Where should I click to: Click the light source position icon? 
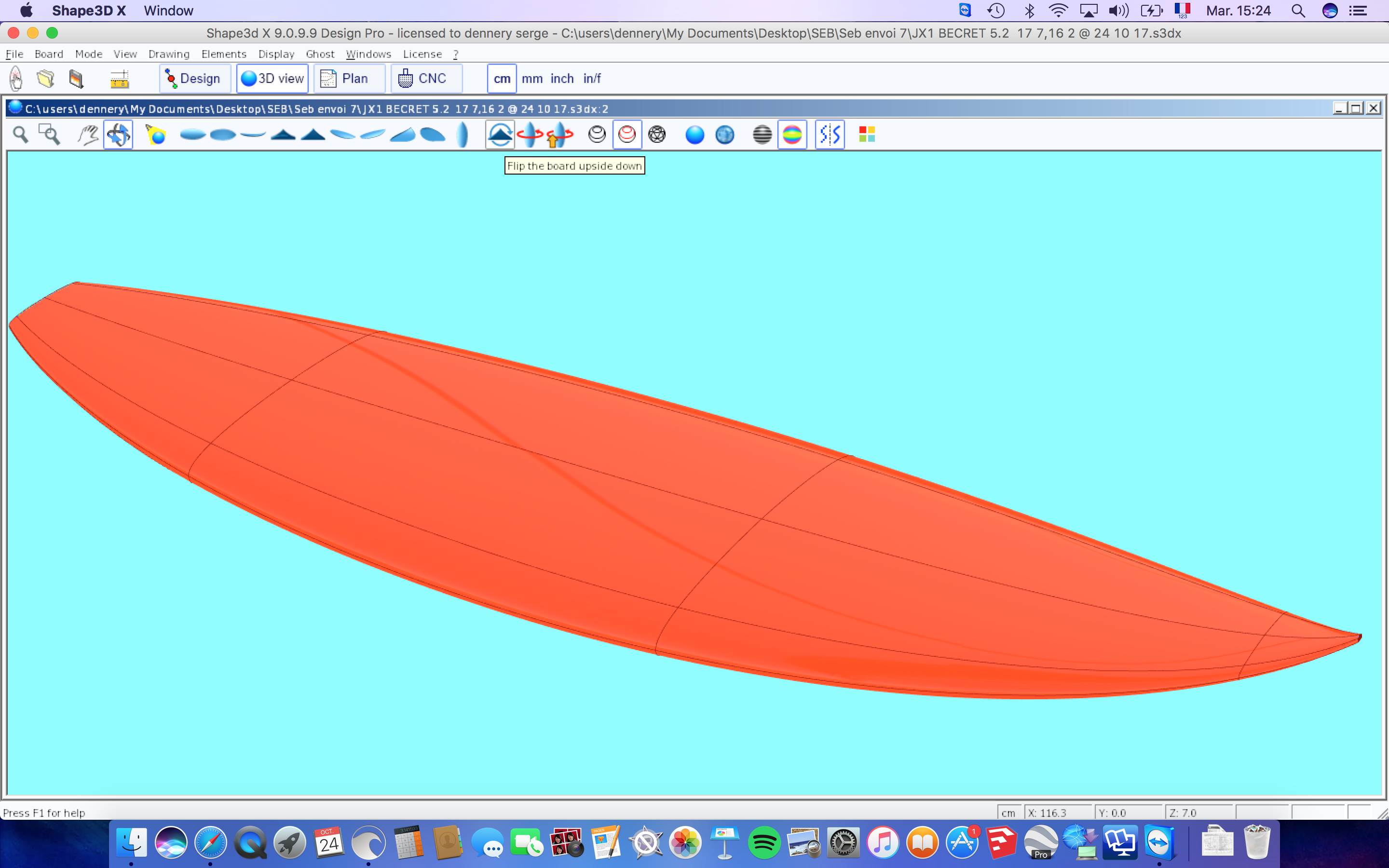156,135
